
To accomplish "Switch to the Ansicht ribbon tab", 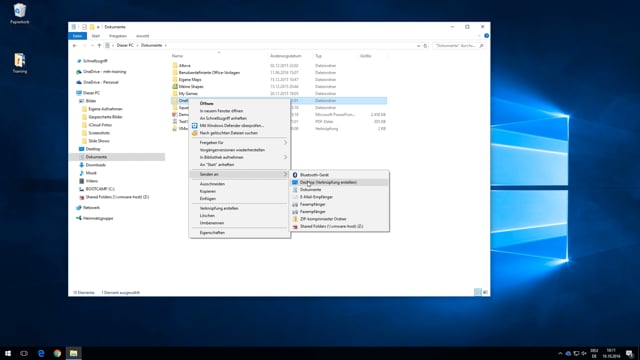I will [142, 36].
